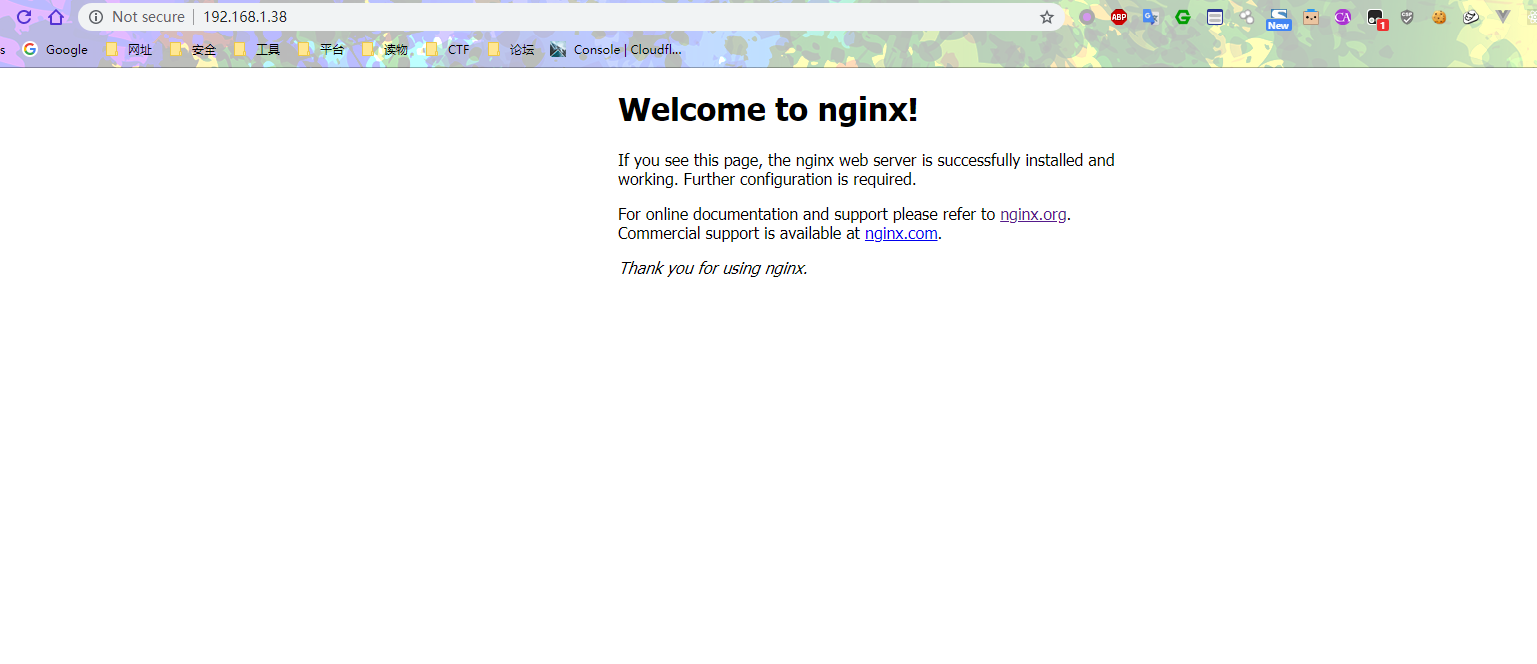Open the Google Translate extension
Image resolution: width=1537 pixels, height=664 pixels.
pos(1151,17)
